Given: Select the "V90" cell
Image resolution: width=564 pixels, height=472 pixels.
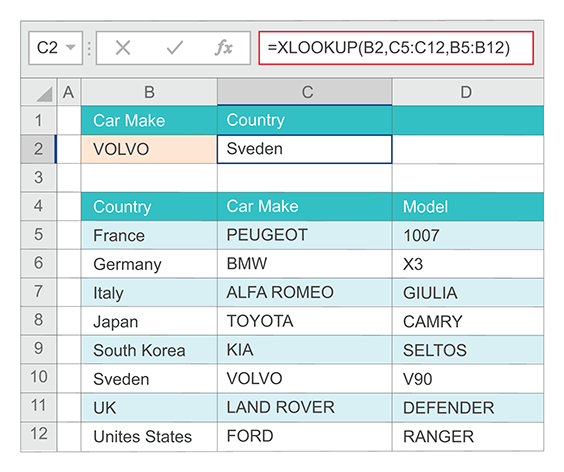Looking at the screenshot, I should click(468, 378).
